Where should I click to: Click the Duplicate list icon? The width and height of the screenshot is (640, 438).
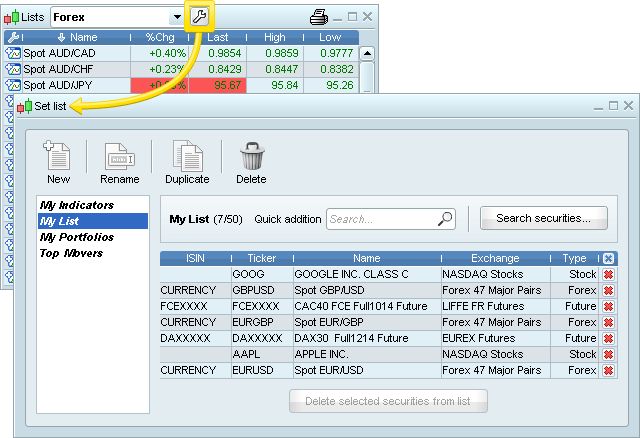pos(187,158)
